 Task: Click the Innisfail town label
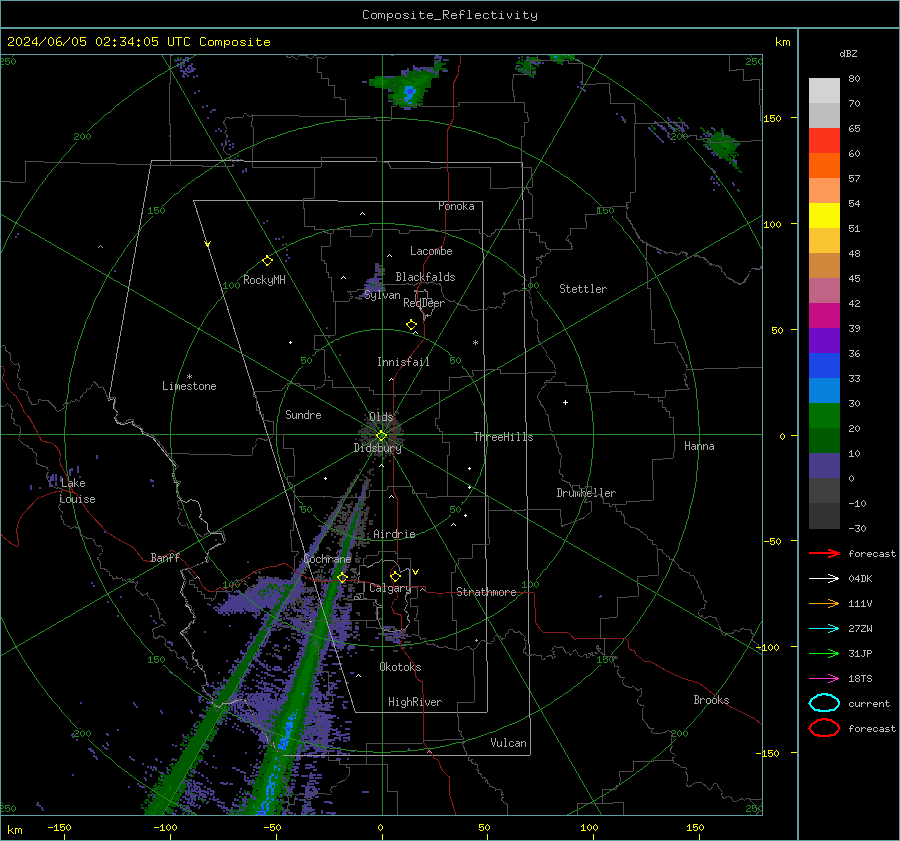pos(403,362)
